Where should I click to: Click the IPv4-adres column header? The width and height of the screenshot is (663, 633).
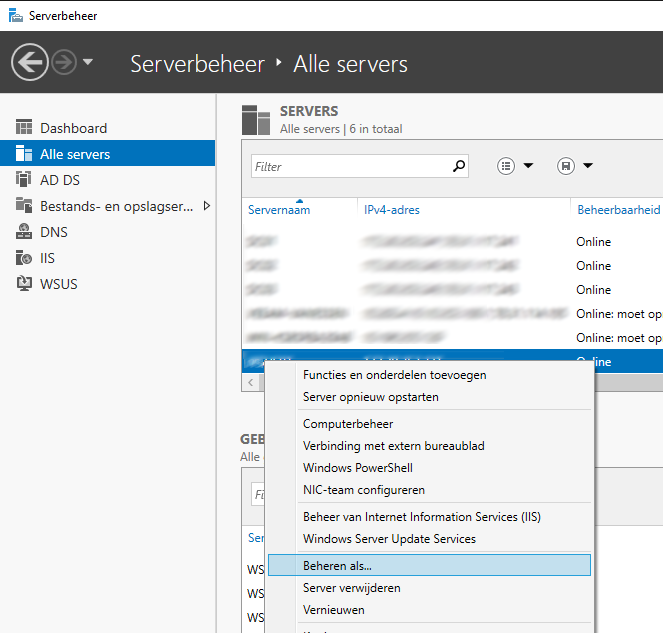(392, 210)
